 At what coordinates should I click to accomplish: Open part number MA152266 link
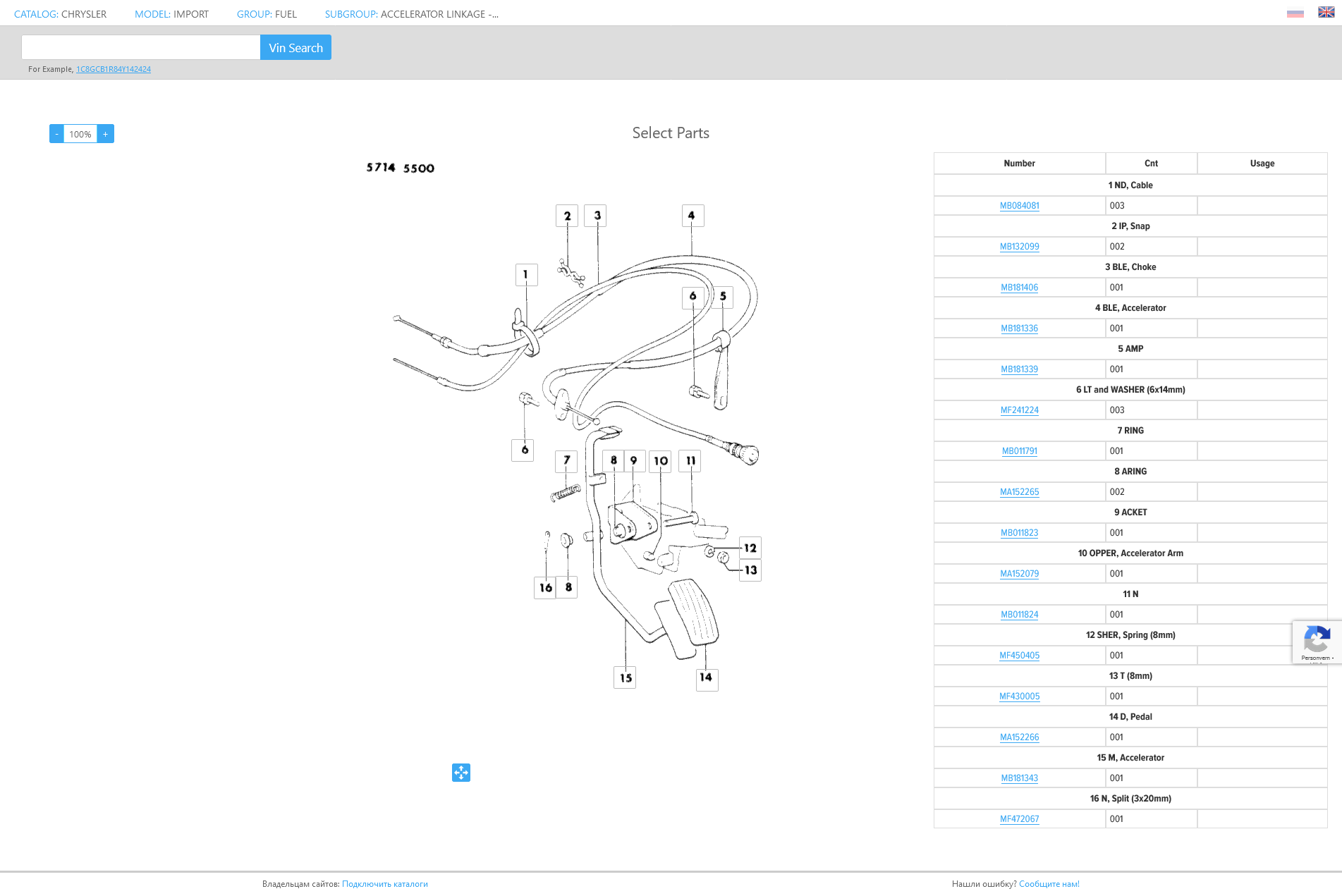[1020, 737]
